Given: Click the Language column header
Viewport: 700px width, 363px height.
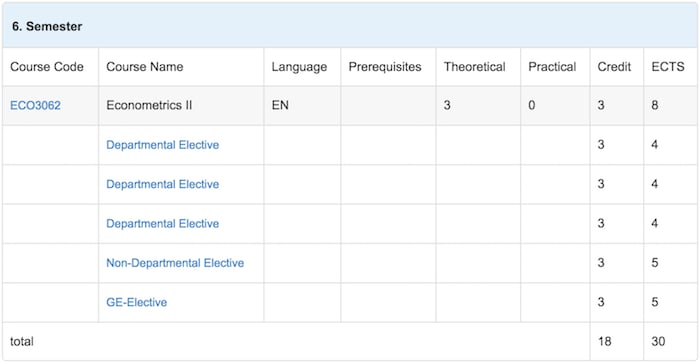Looking at the screenshot, I should [299, 67].
